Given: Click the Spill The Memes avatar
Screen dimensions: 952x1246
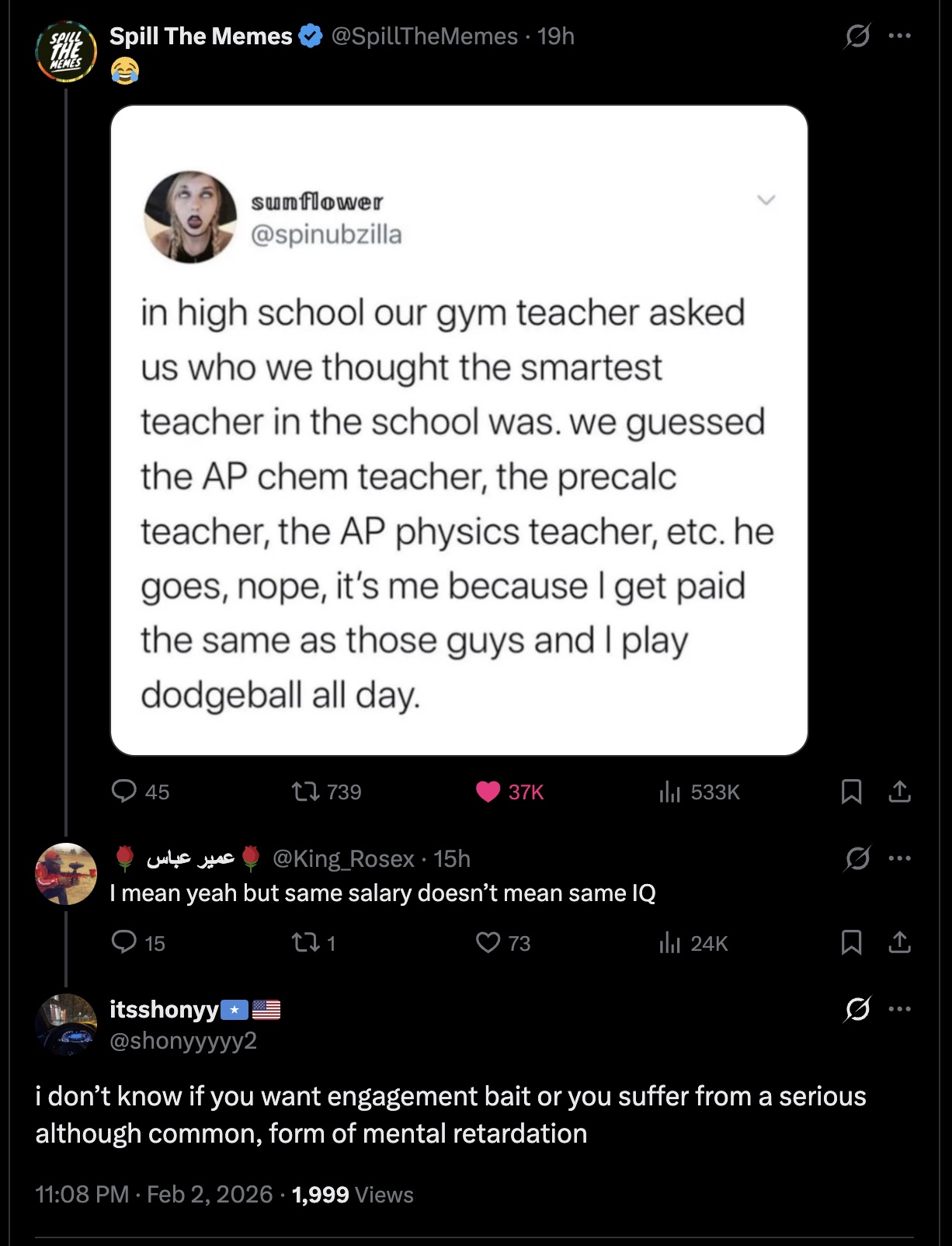Looking at the screenshot, I should point(66,52).
